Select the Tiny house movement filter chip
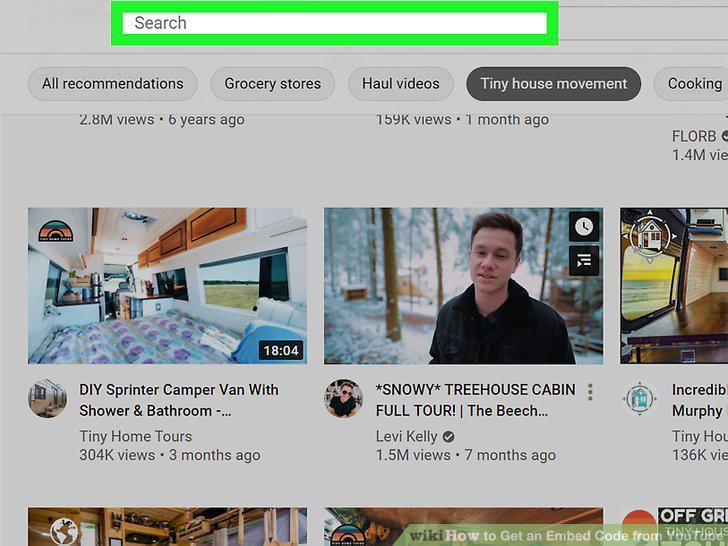 [553, 84]
